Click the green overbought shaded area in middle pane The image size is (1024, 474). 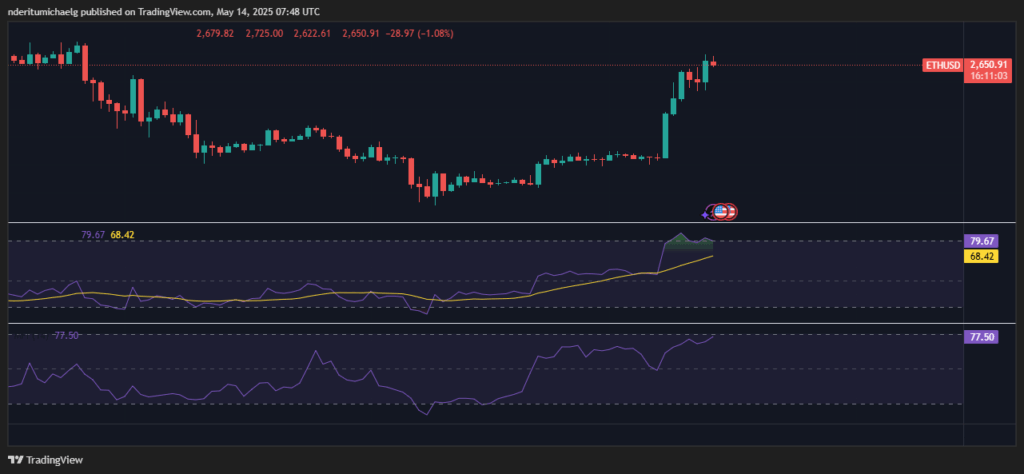pos(688,242)
